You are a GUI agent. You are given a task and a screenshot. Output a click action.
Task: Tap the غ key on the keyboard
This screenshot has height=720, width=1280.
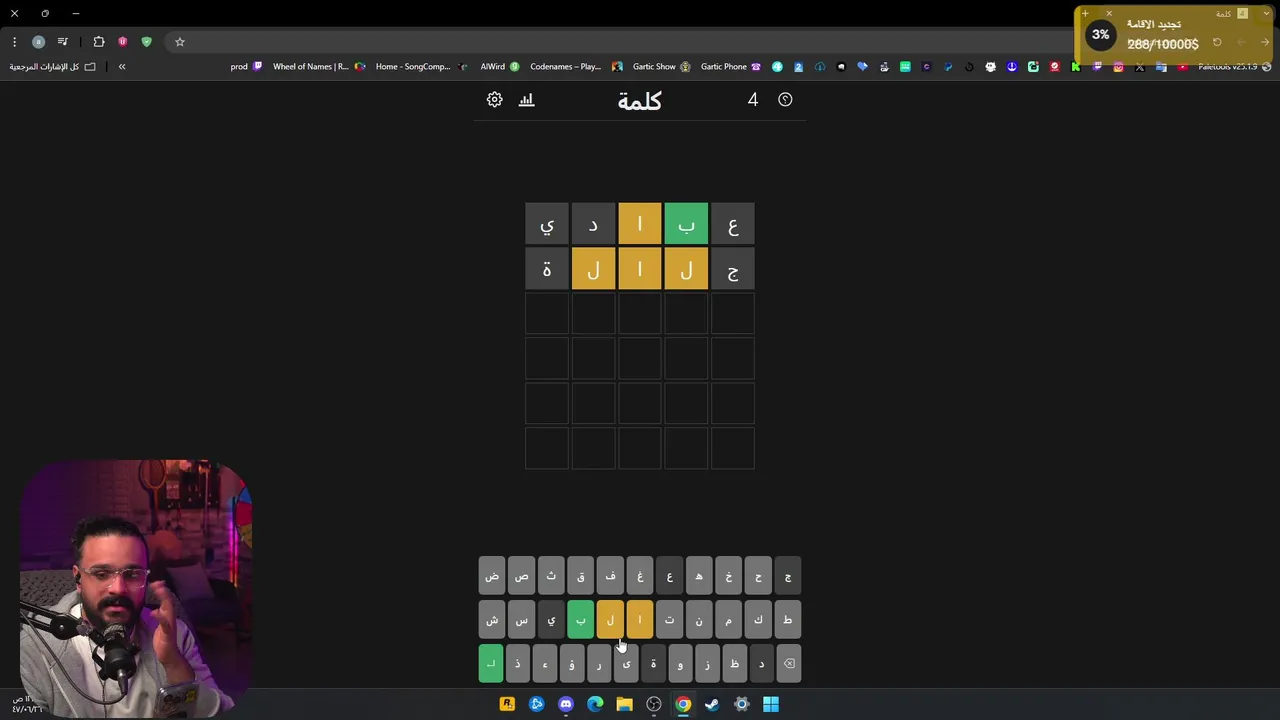(640, 576)
